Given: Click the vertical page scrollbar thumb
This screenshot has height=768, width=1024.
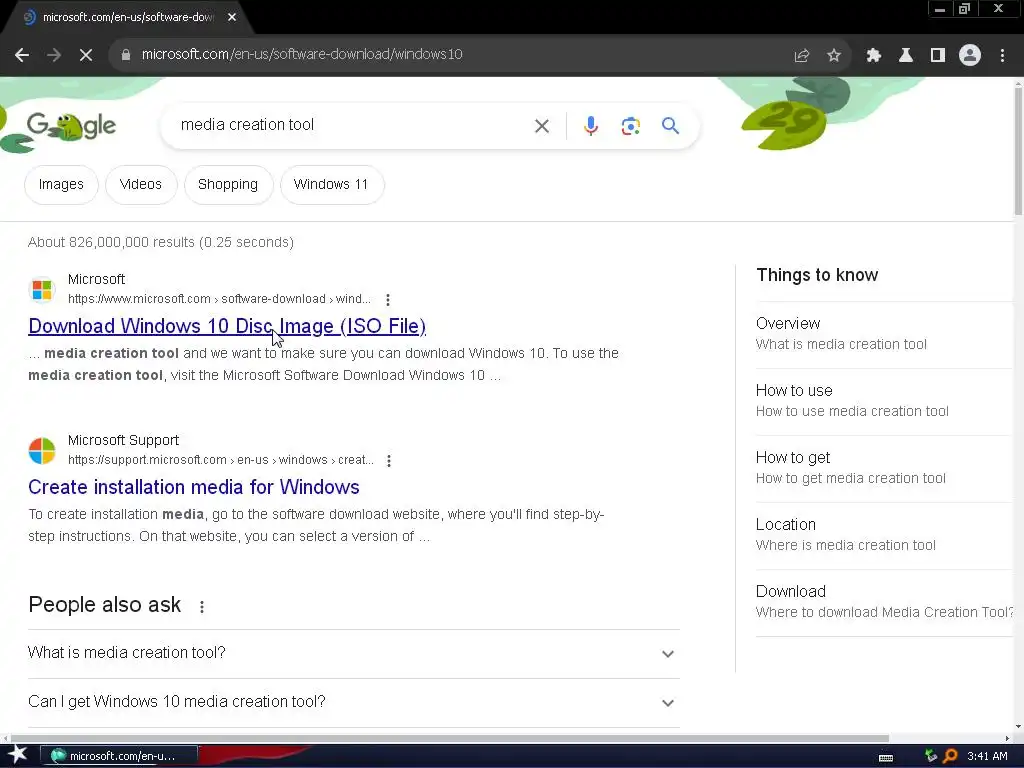Looking at the screenshot, I should (x=1018, y=150).
